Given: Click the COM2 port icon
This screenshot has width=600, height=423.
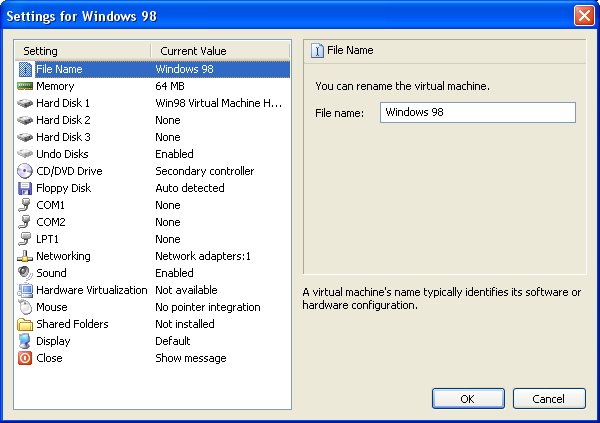Looking at the screenshot, I should (25, 222).
